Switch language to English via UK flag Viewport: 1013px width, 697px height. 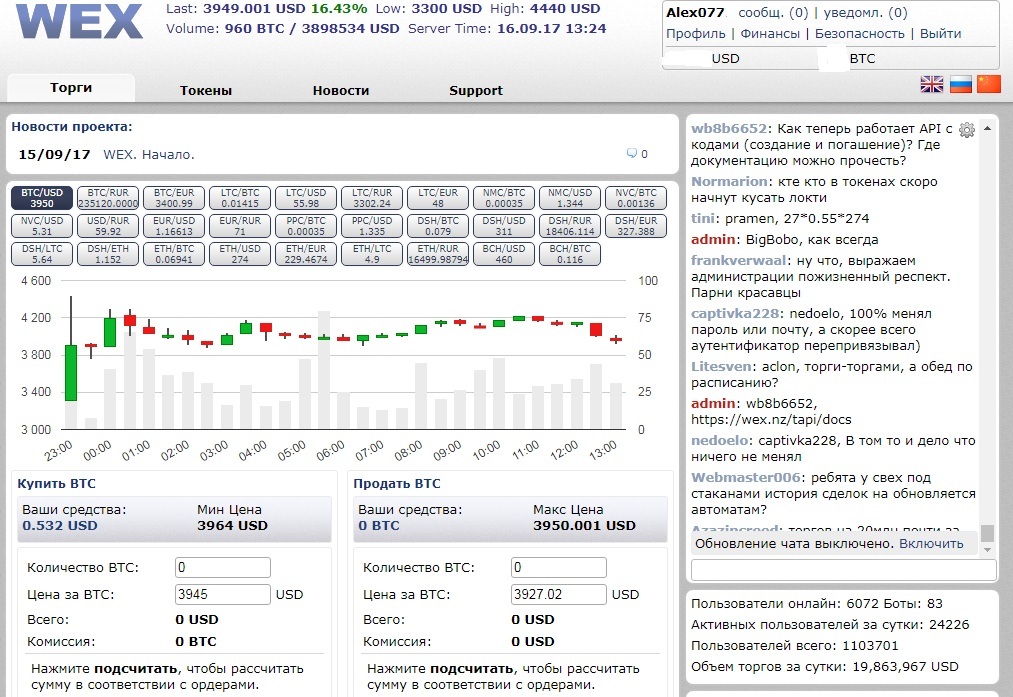(x=932, y=84)
